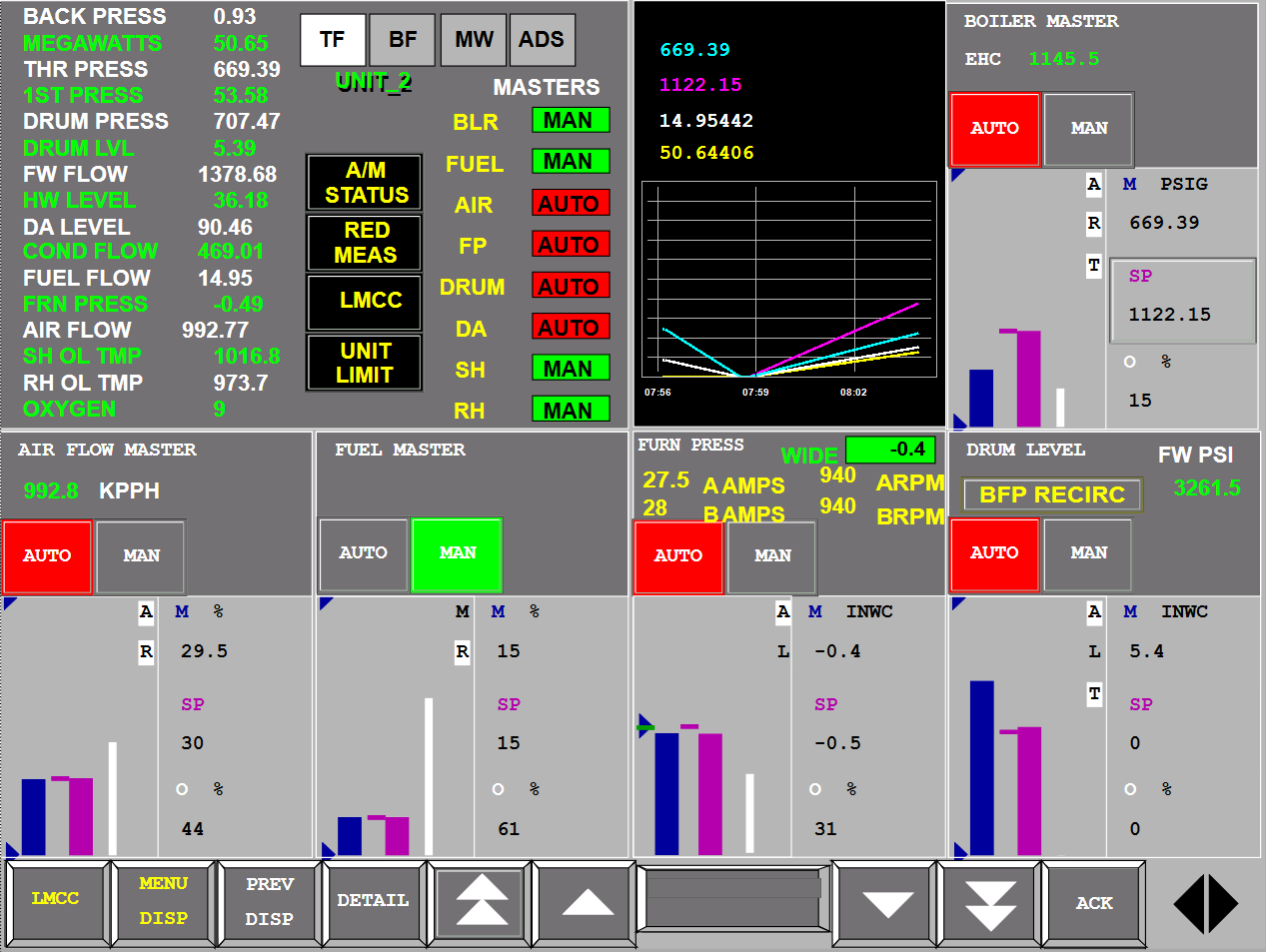Viewport: 1266px width, 952px height.
Task: Click blue triangle marker atop Boiler Master faceplate
Action: (x=958, y=176)
